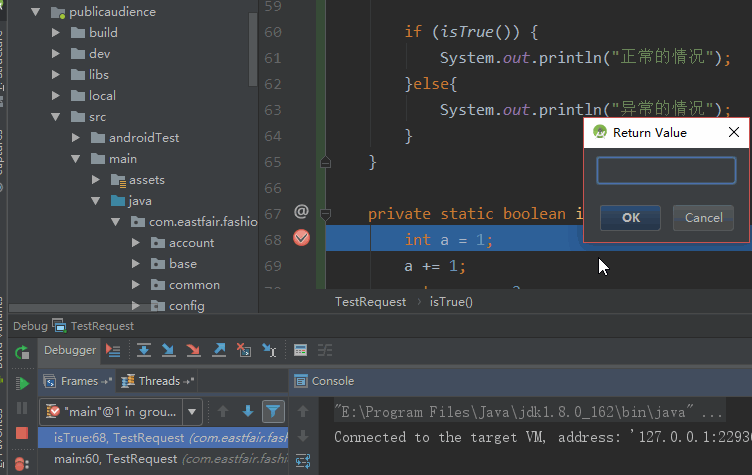752x475 pixels.
Task: Select the config package
Action: pyautogui.click(x=186, y=306)
